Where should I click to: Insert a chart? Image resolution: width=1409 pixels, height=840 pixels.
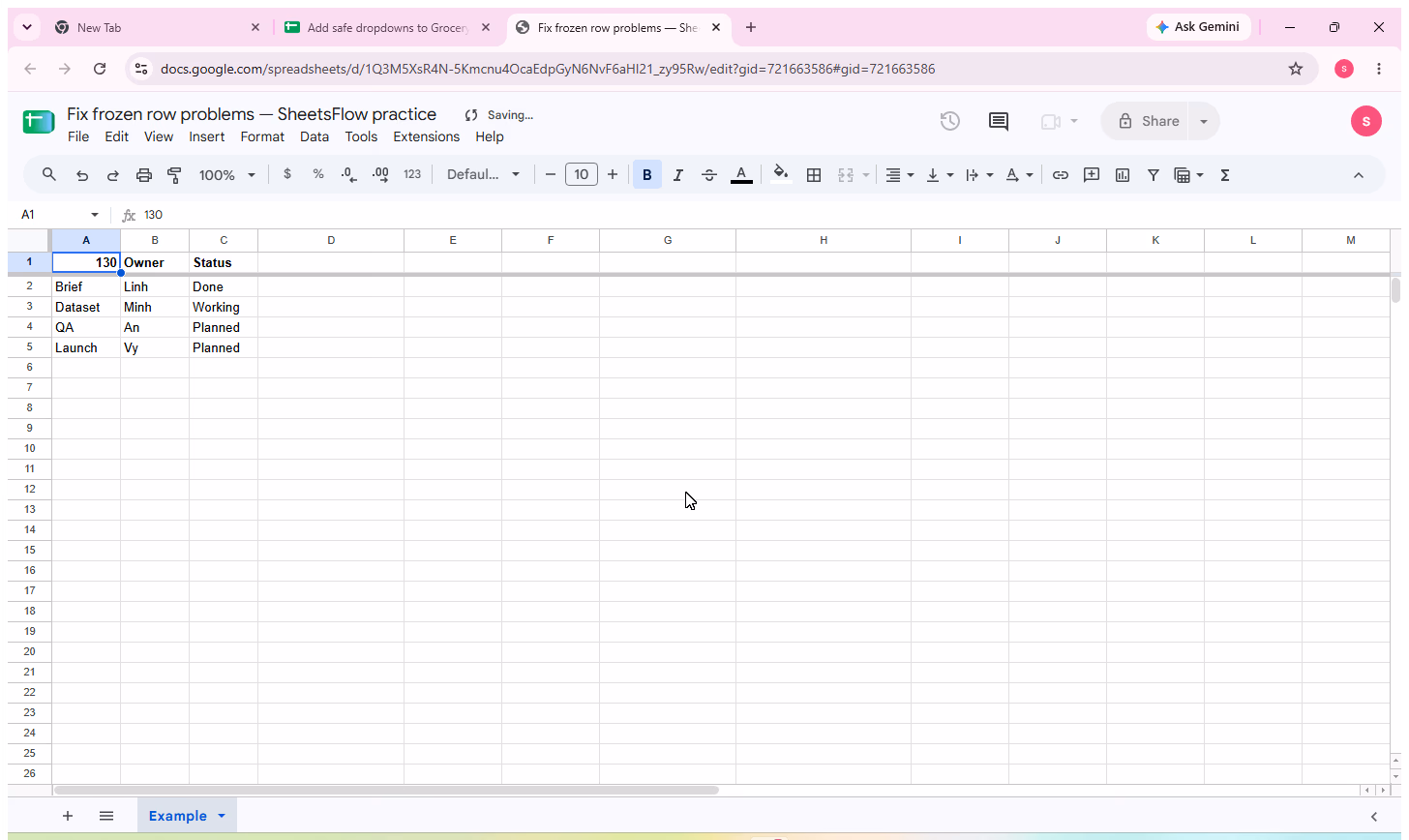click(1123, 175)
